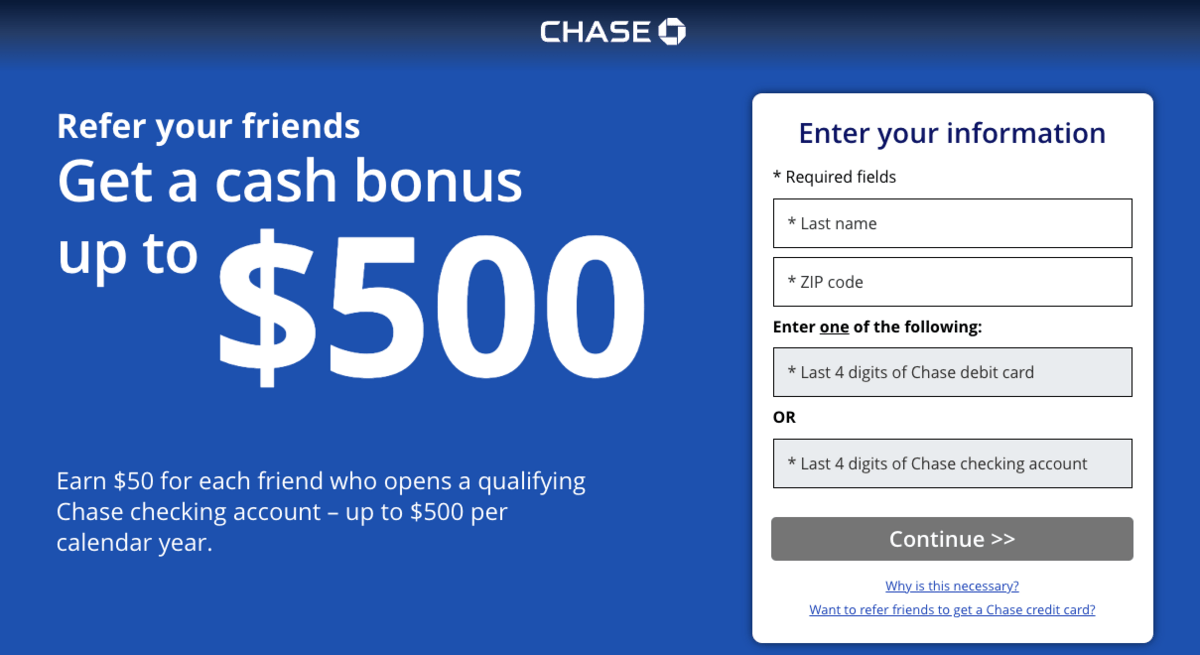Click the 'Refer your friends' heading
Viewport: 1200px width, 655px height.
pyautogui.click(x=208, y=126)
